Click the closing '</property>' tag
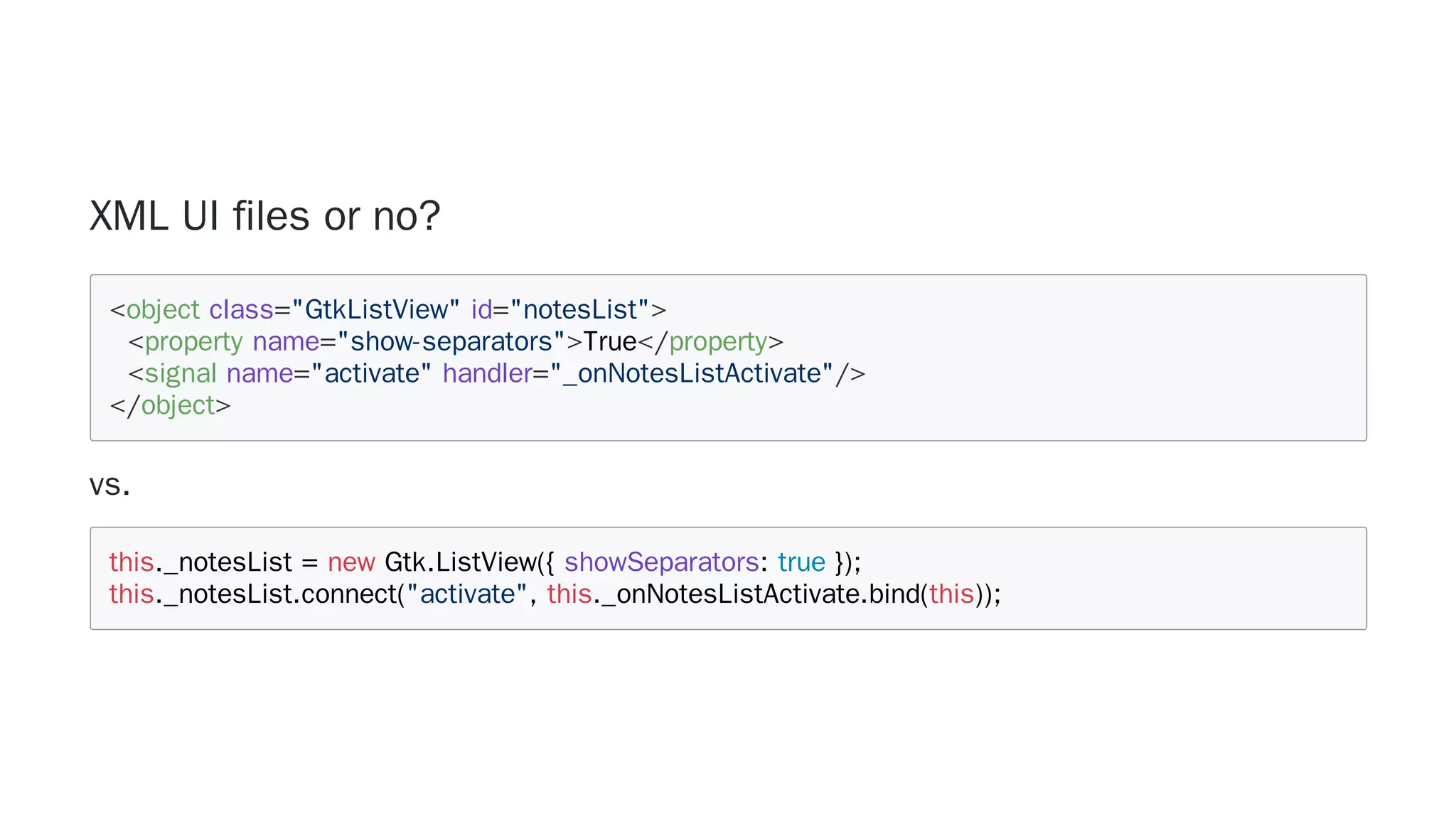Image resolution: width=1456 pixels, height=819 pixels. point(711,342)
